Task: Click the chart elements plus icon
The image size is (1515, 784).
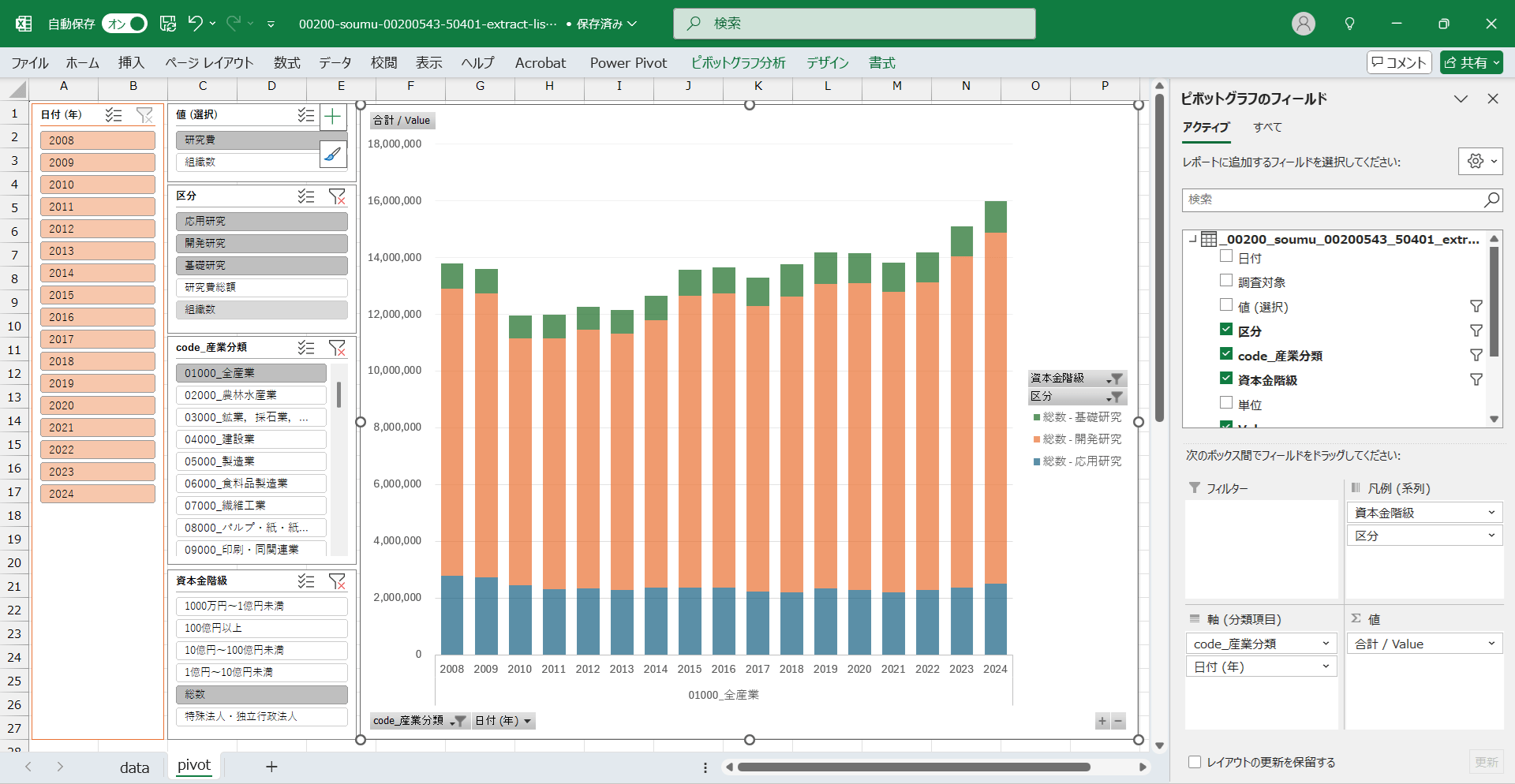Action: pos(333,118)
